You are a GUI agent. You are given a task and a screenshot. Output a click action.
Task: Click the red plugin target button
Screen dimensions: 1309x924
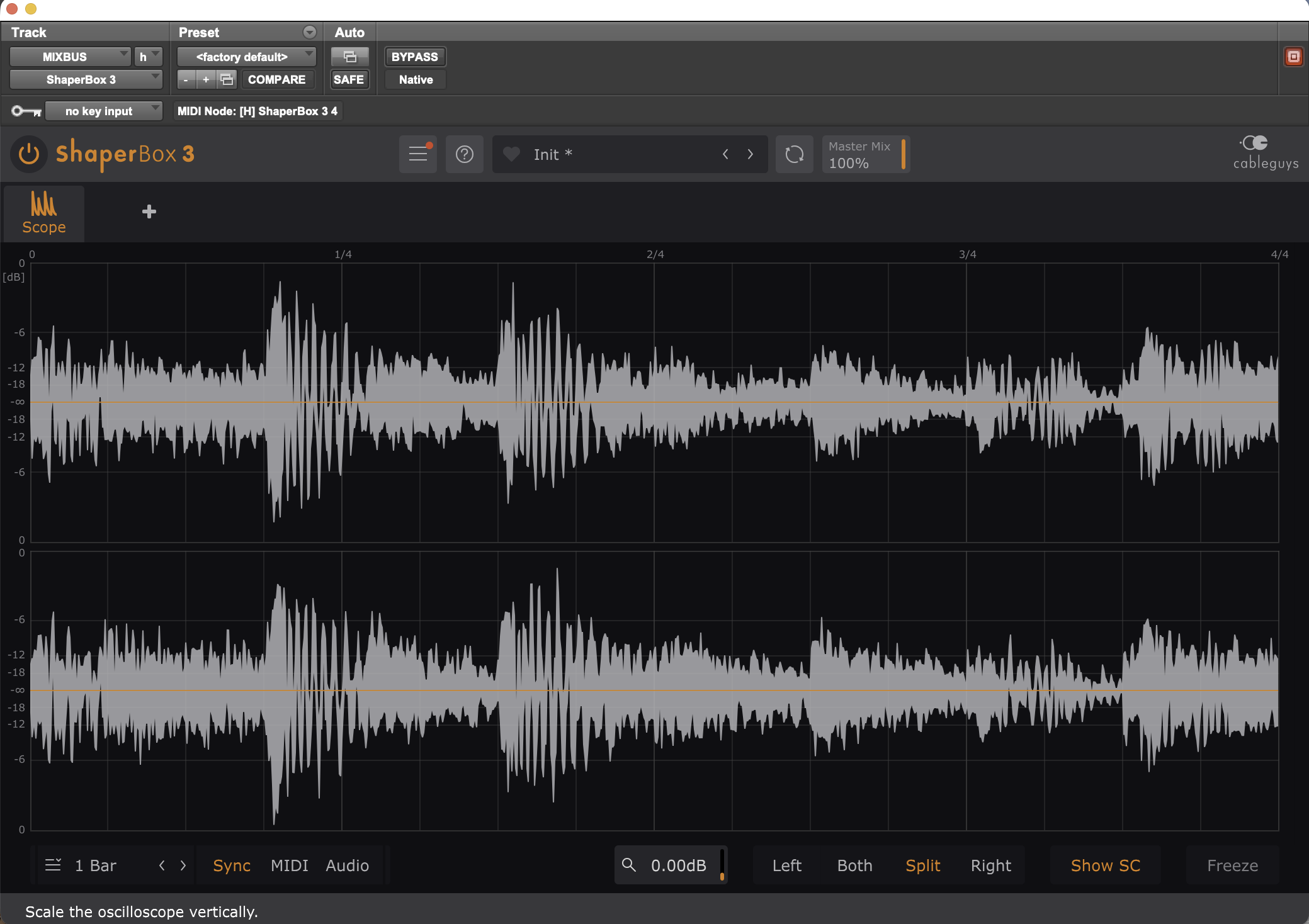(x=1293, y=57)
